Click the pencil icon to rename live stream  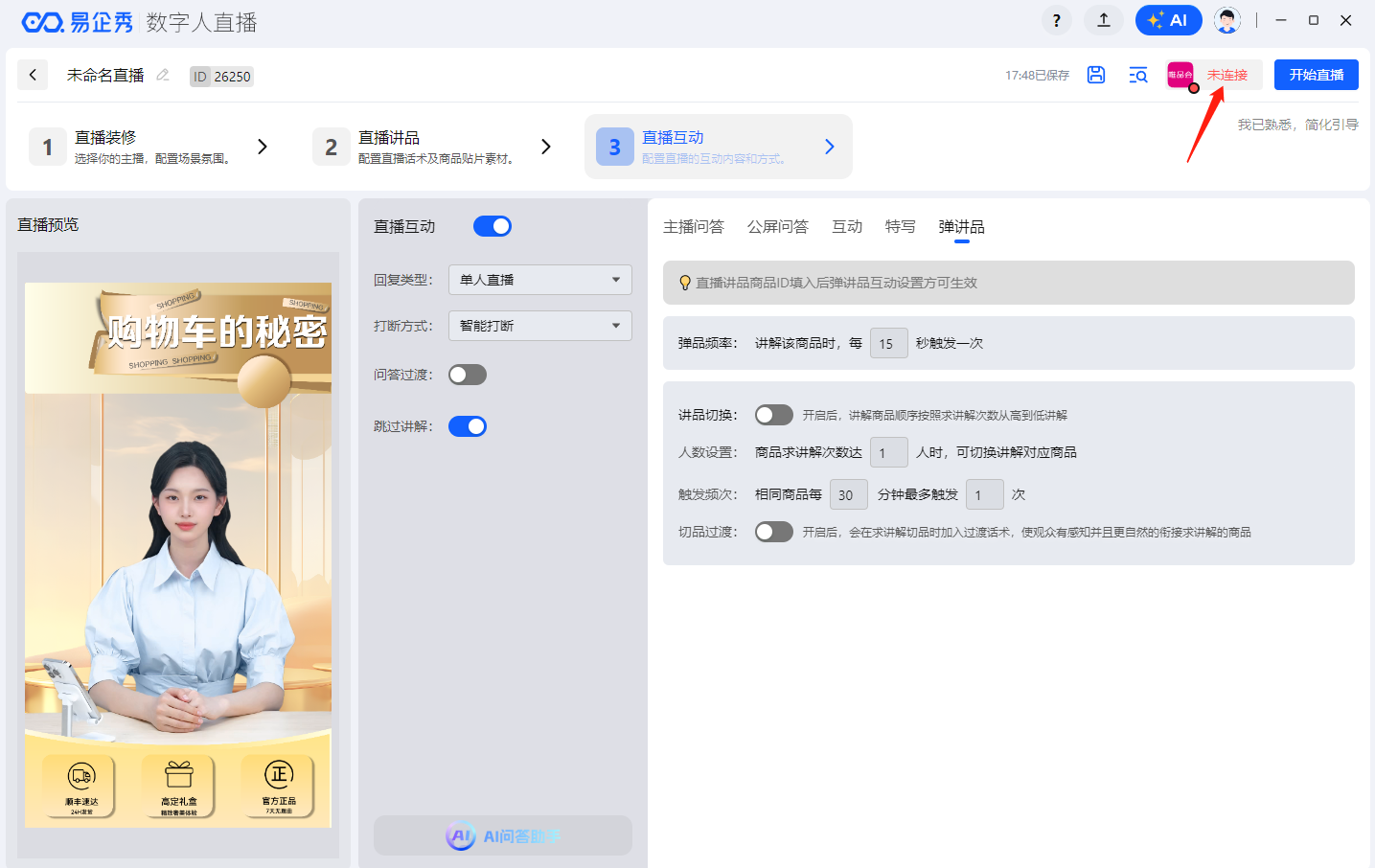163,75
